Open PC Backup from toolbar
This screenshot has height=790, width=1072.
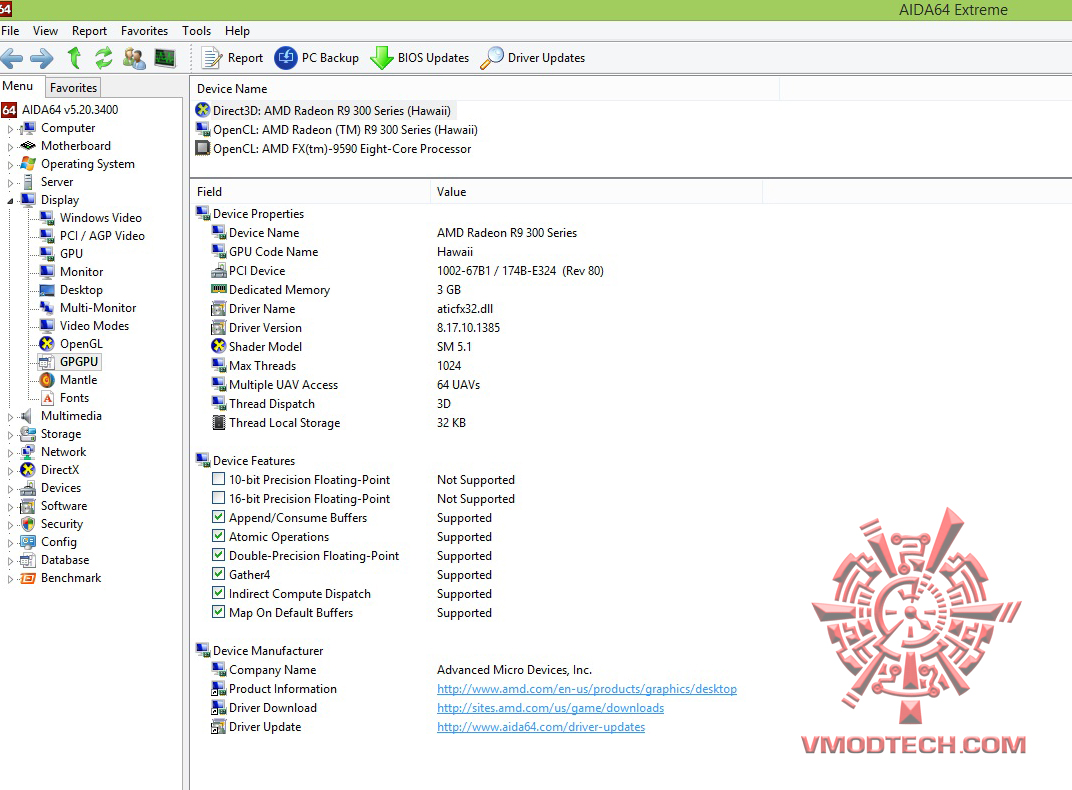click(317, 58)
